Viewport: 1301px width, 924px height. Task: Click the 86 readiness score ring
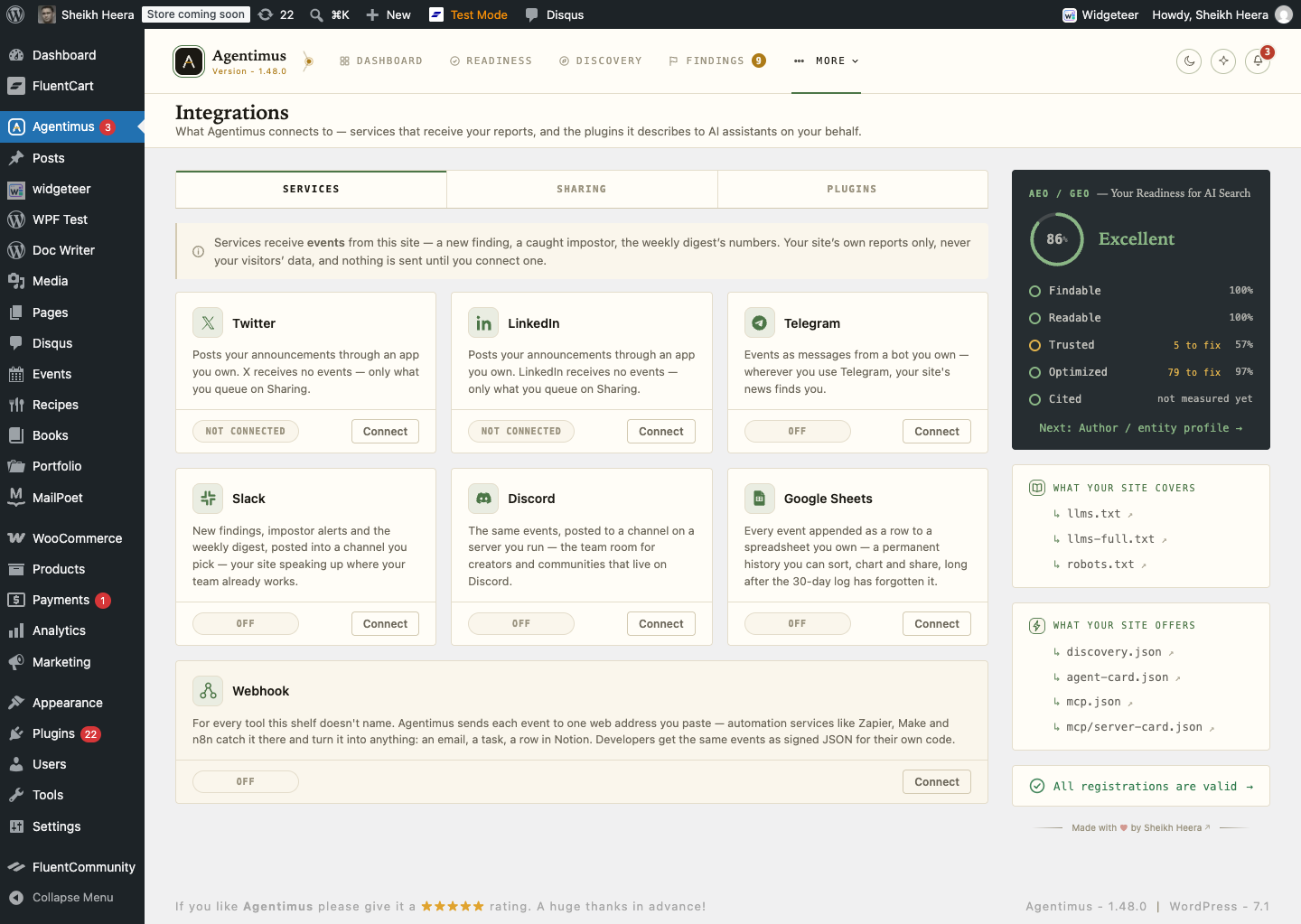(x=1056, y=239)
